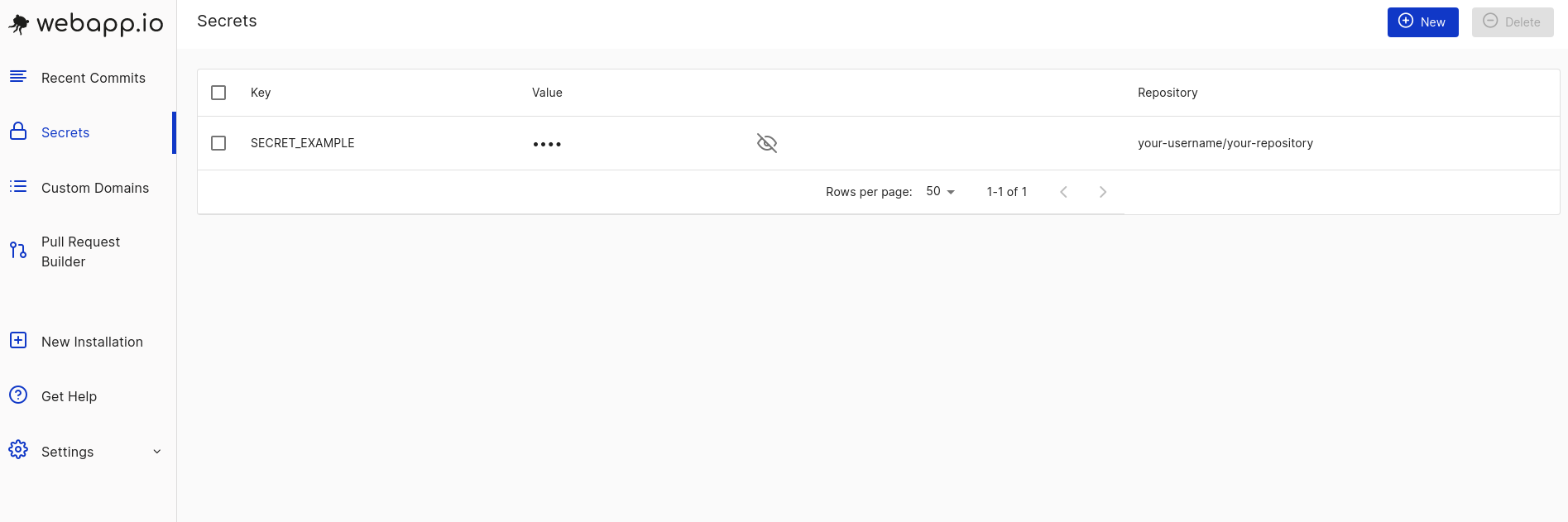
Task: Check the SECRET_EXAMPLE row checkbox
Action: (218, 142)
